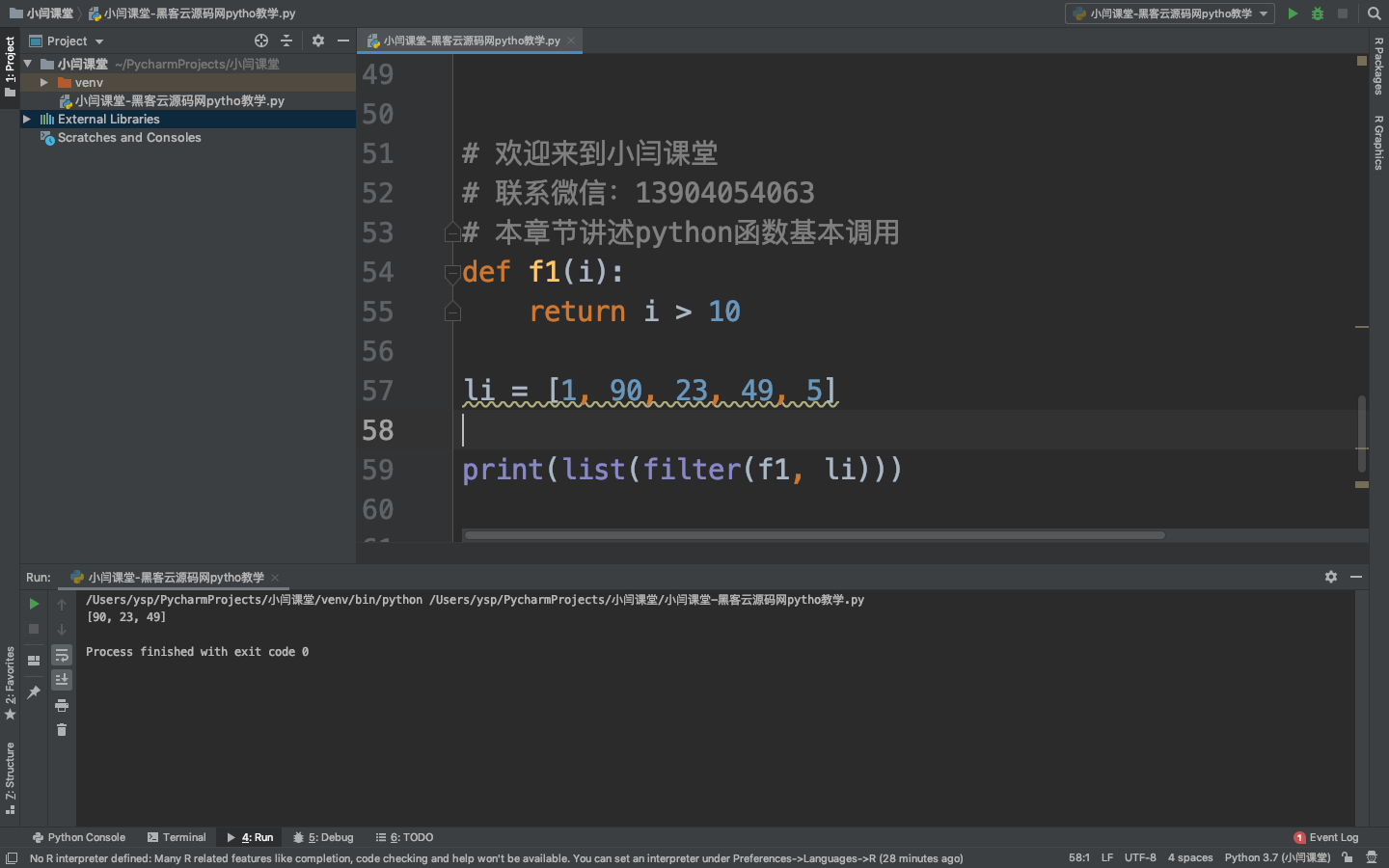
Task: Print the run console output
Action: [62, 706]
